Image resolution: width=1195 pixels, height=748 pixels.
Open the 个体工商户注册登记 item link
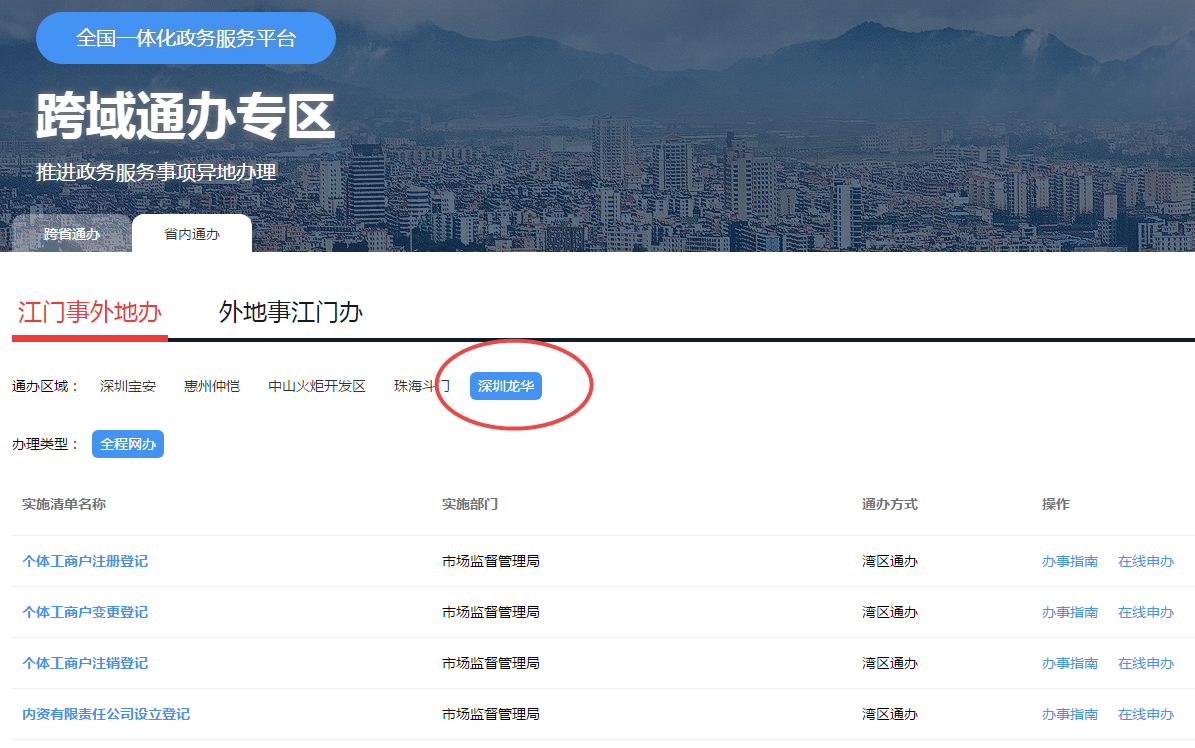tap(85, 561)
